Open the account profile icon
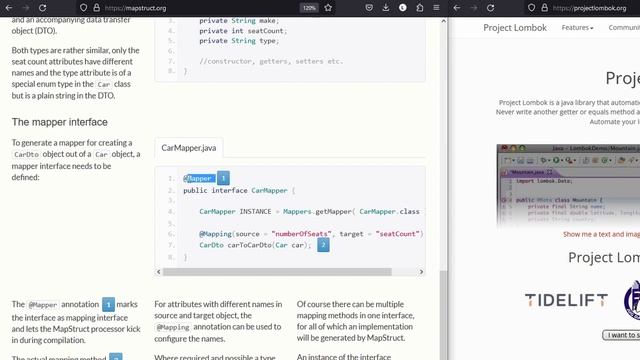The image size is (640, 360). pos(402,8)
